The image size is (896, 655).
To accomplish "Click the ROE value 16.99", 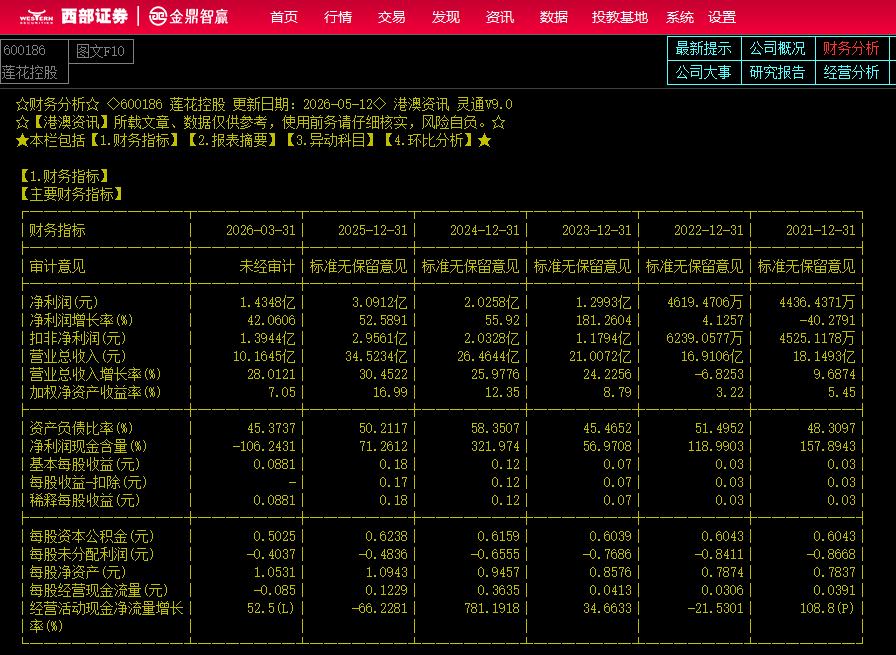I will tap(391, 392).
